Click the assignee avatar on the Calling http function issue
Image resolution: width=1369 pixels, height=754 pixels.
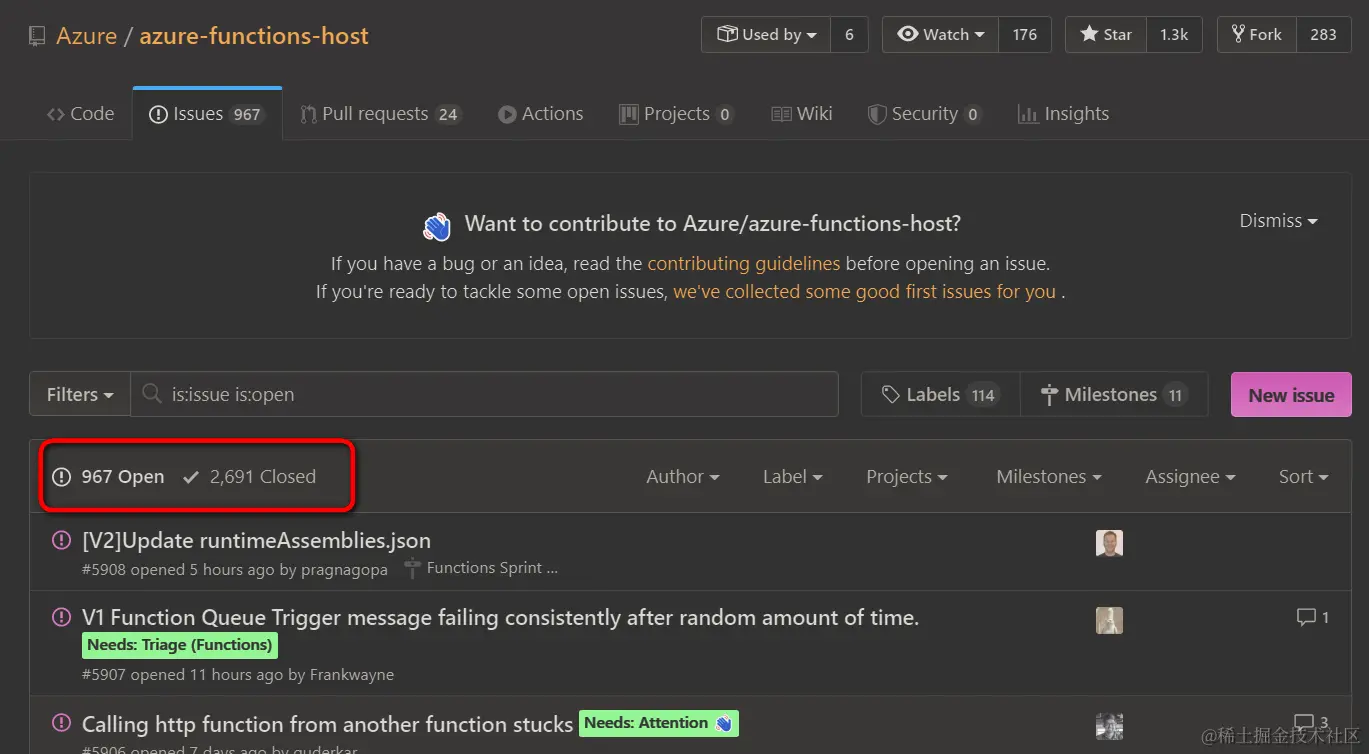click(x=1109, y=726)
